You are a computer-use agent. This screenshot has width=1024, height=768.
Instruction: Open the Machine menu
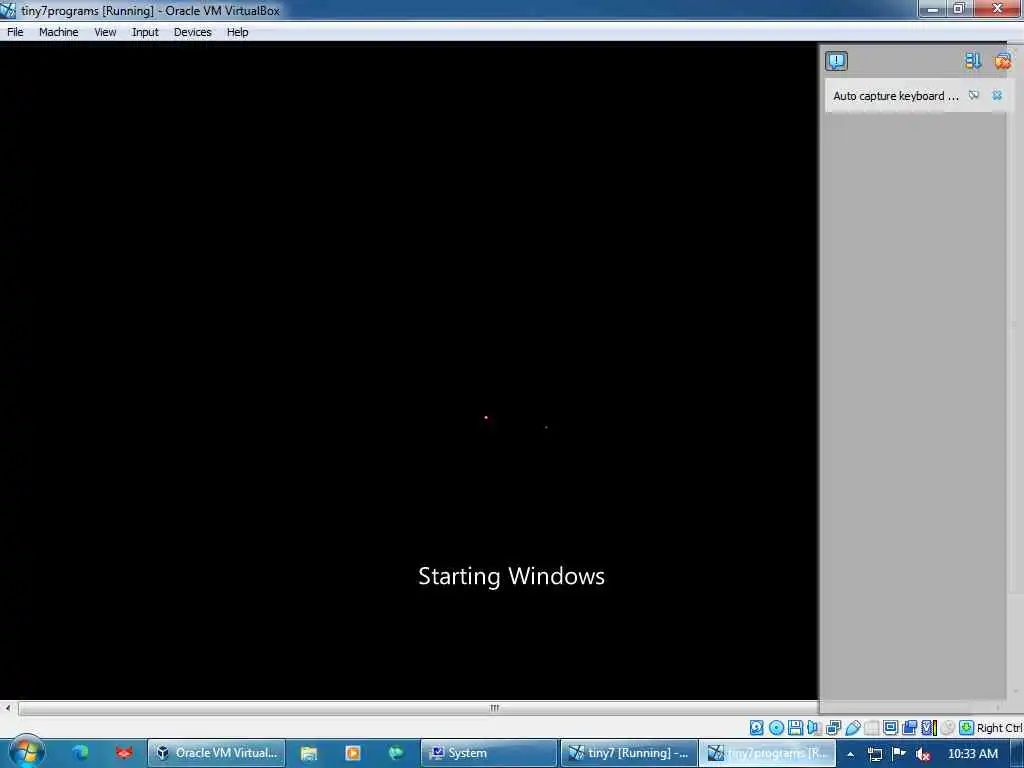point(58,32)
